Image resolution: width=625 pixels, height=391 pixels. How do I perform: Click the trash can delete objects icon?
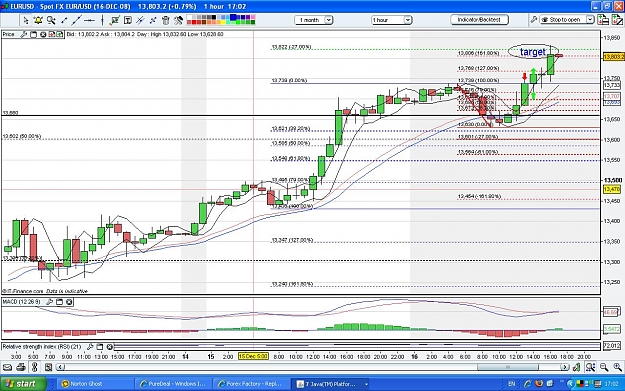tap(166, 20)
